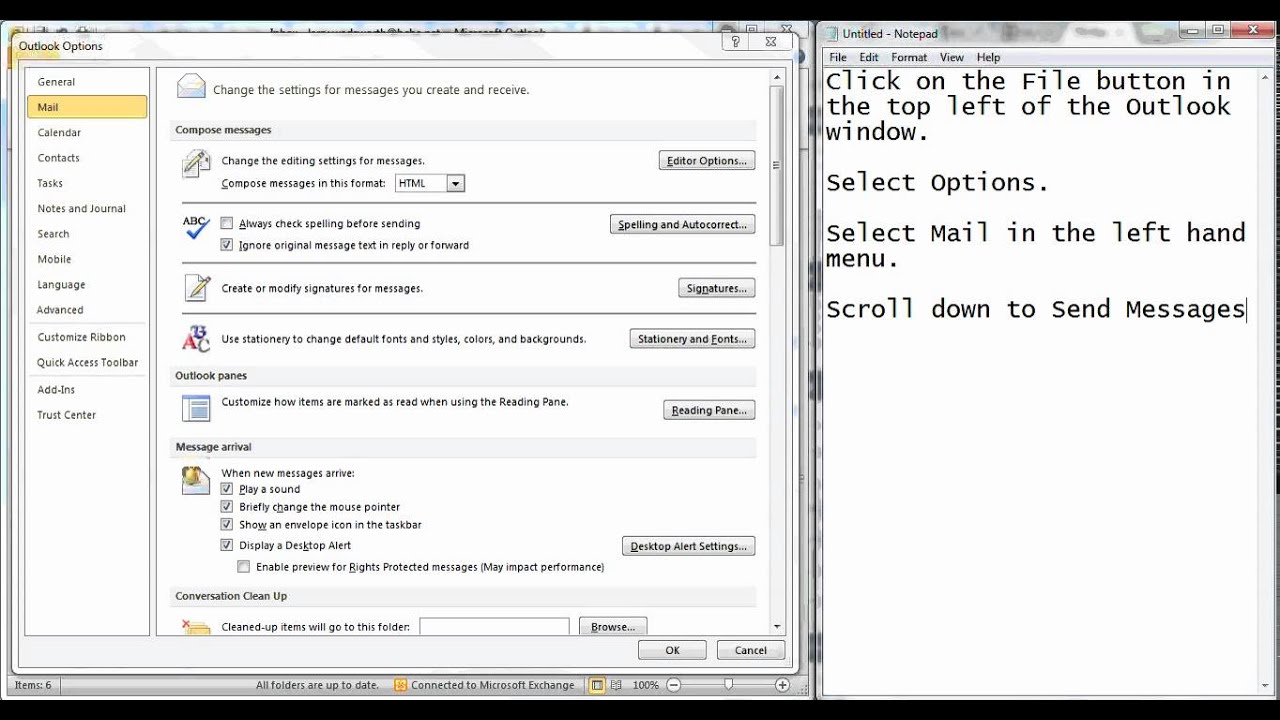Click the editing settings pencil icon

[196, 163]
